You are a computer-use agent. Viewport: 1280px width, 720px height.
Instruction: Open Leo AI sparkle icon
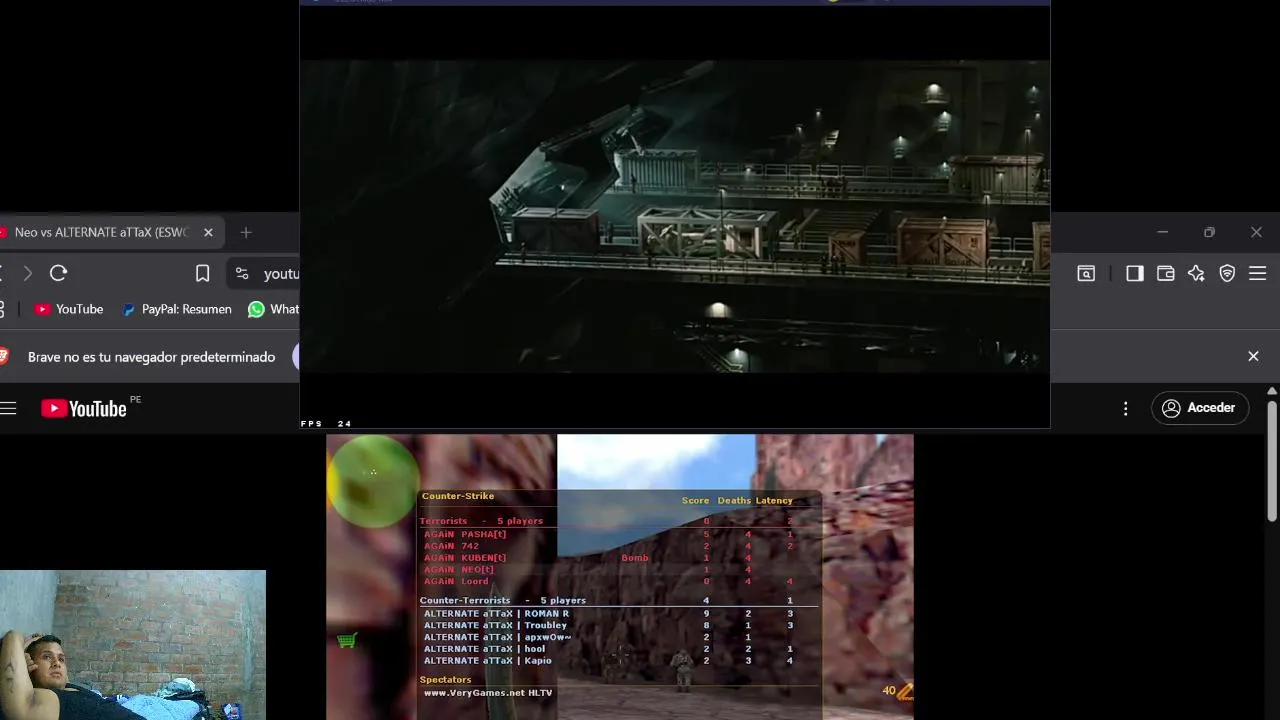pos(1196,273)
